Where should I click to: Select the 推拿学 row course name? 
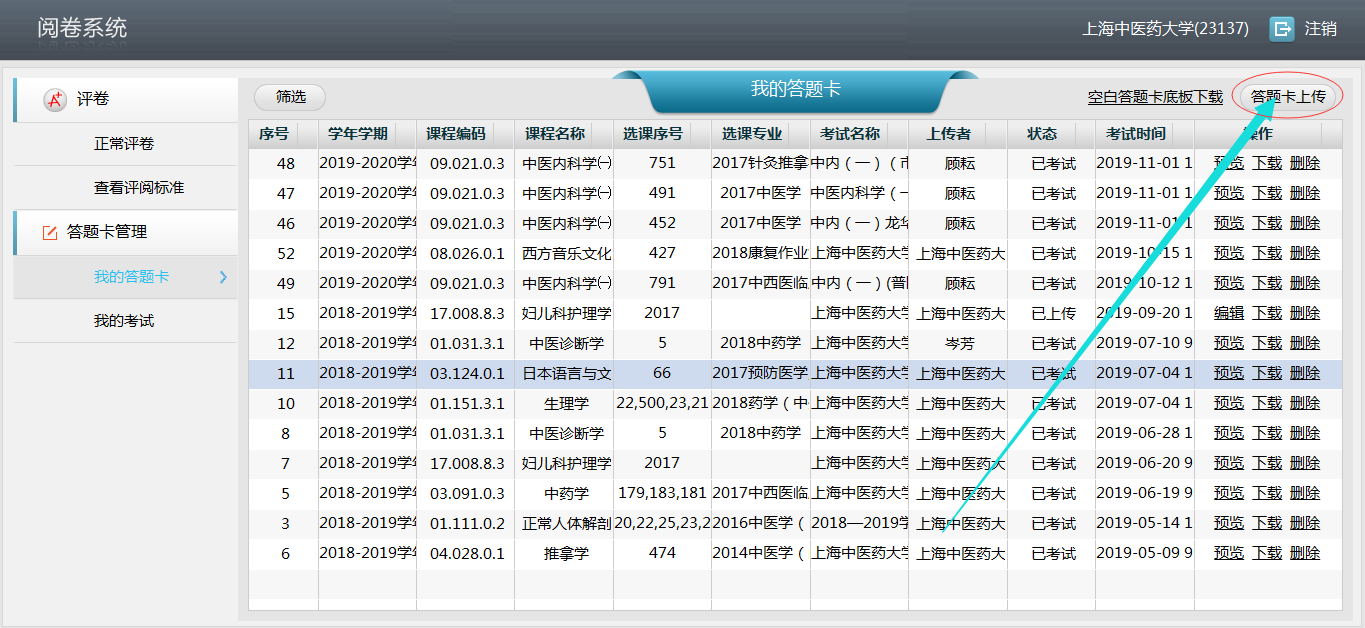pyautogui.click(x=566, y=553)
